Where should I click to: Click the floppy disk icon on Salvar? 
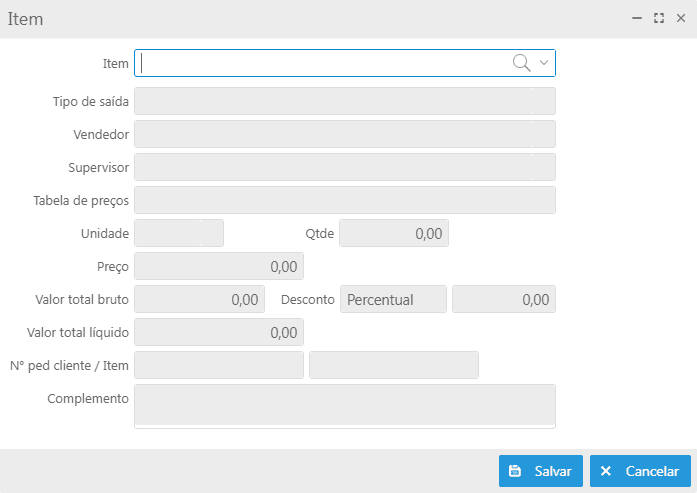[x=515, y=471]
